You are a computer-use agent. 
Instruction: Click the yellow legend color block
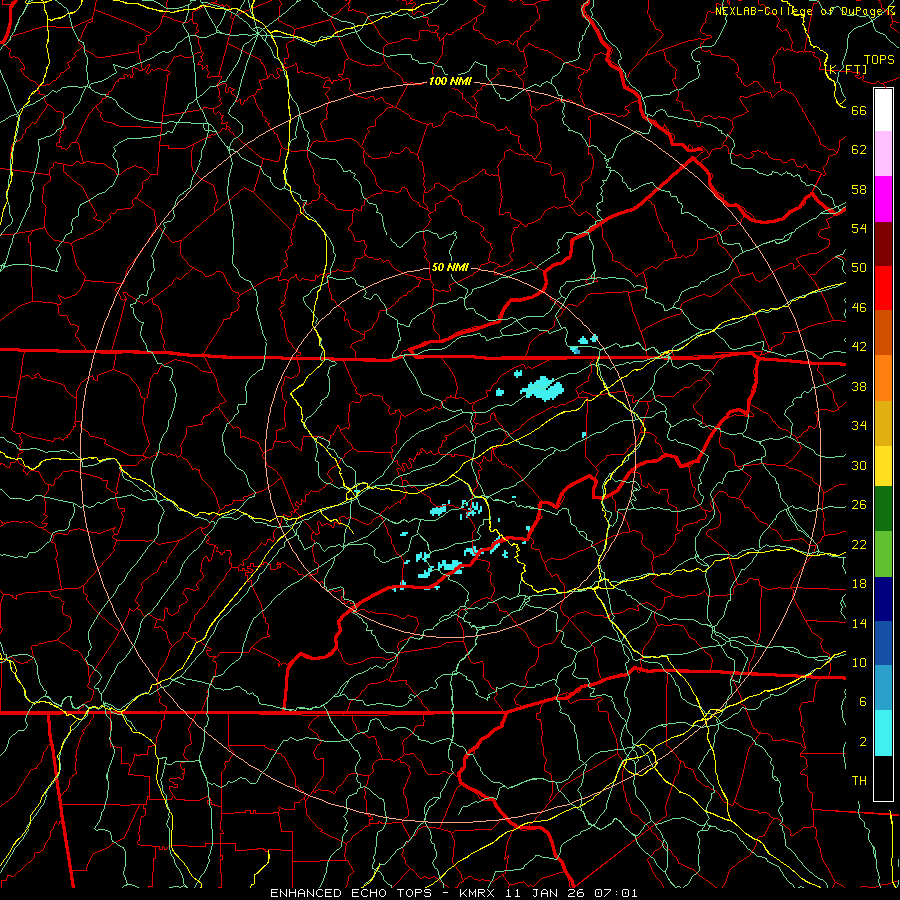coord(883,466)
